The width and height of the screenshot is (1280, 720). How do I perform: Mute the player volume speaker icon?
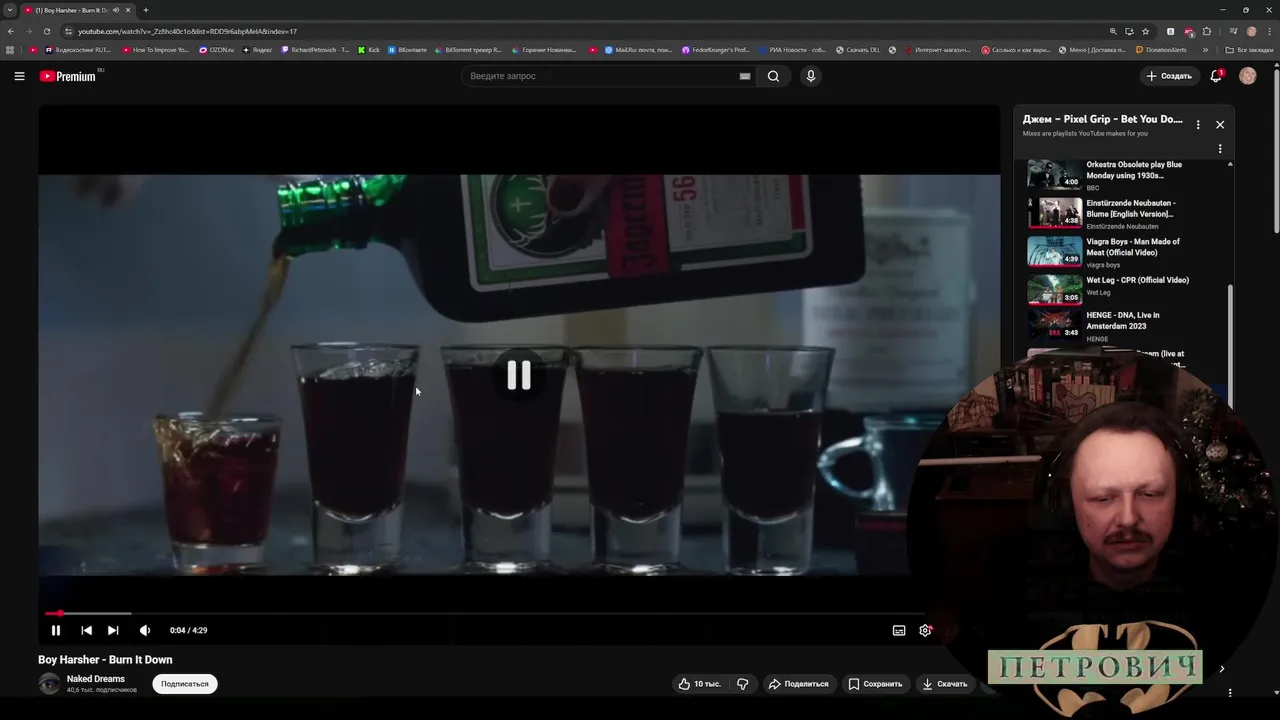point(145,630)
